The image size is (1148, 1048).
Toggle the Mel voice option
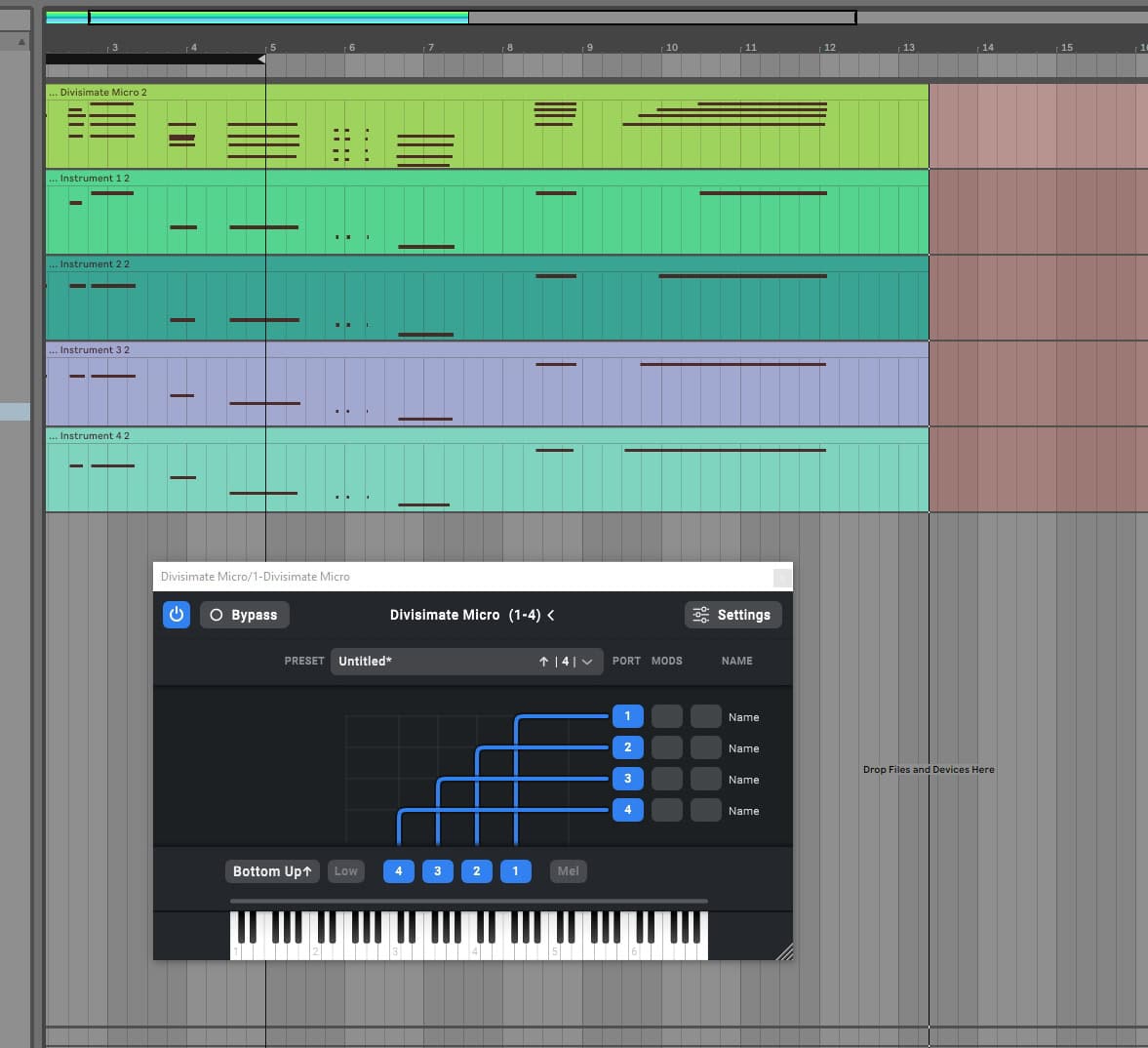coord(568,871)
